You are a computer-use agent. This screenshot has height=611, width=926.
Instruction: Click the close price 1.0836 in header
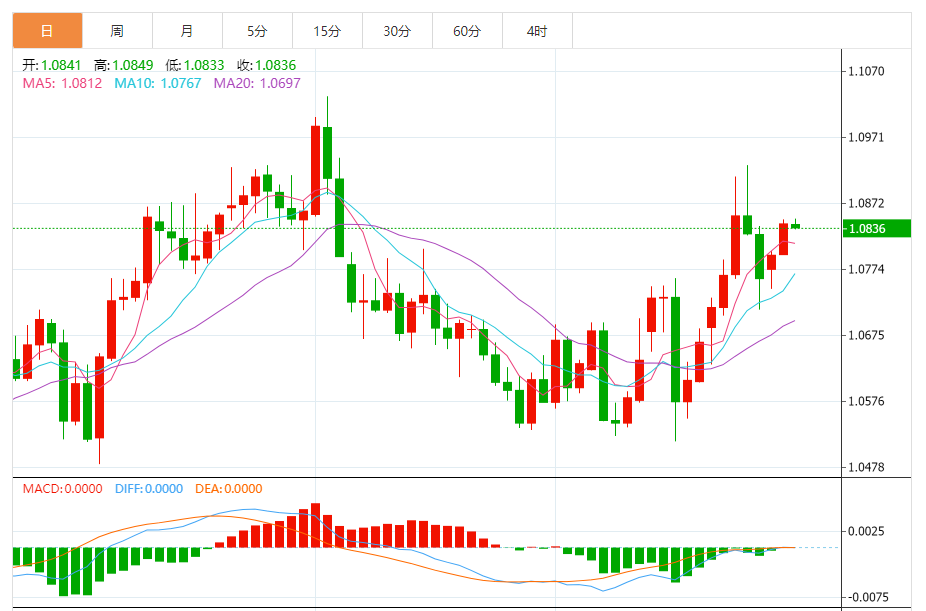coord(276,65)
